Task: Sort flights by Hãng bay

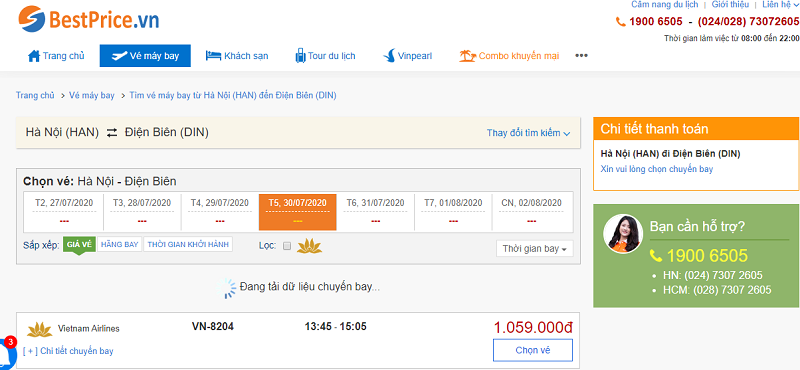Action: (120, 244)
